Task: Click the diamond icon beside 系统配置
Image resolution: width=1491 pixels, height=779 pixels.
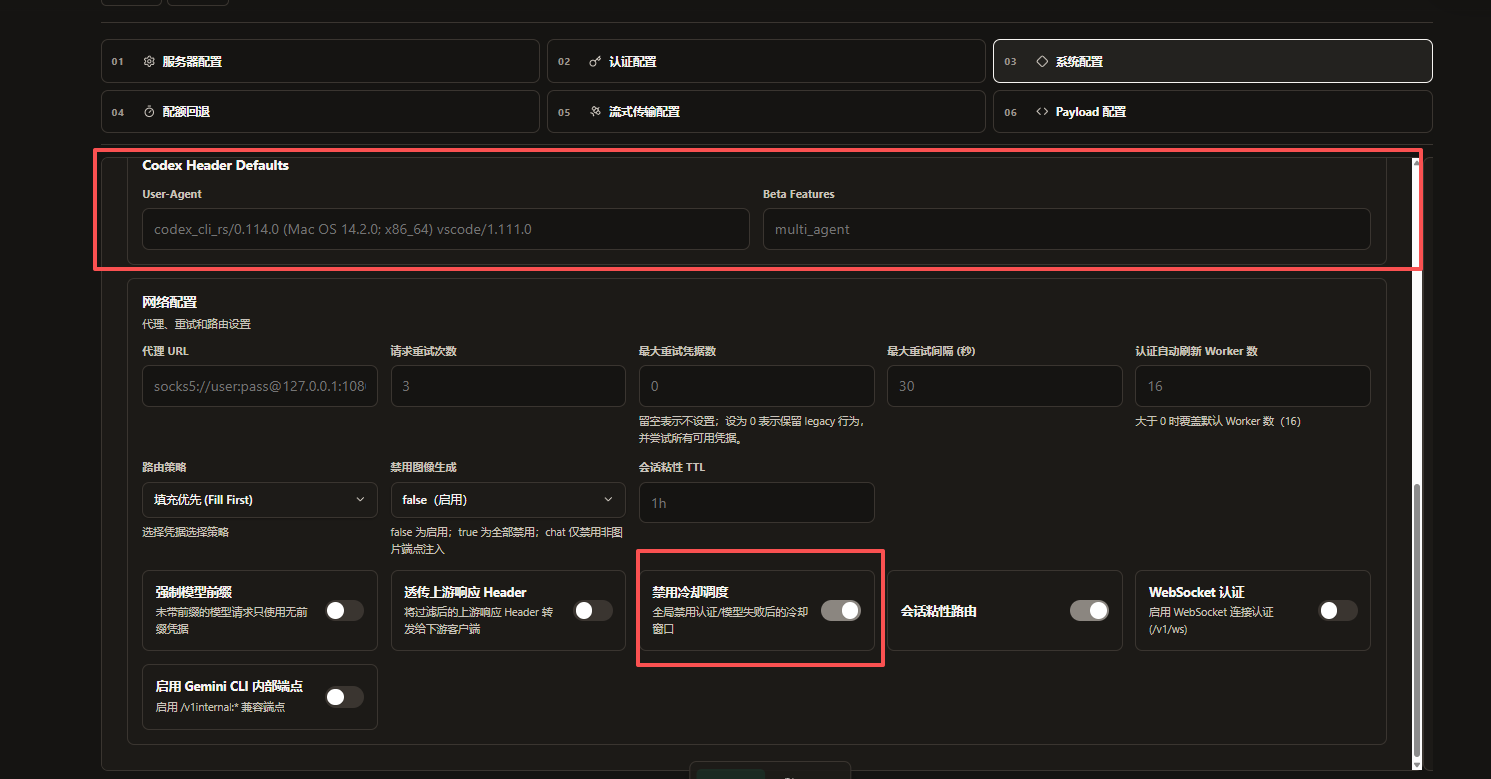Action: (1041, 61)
